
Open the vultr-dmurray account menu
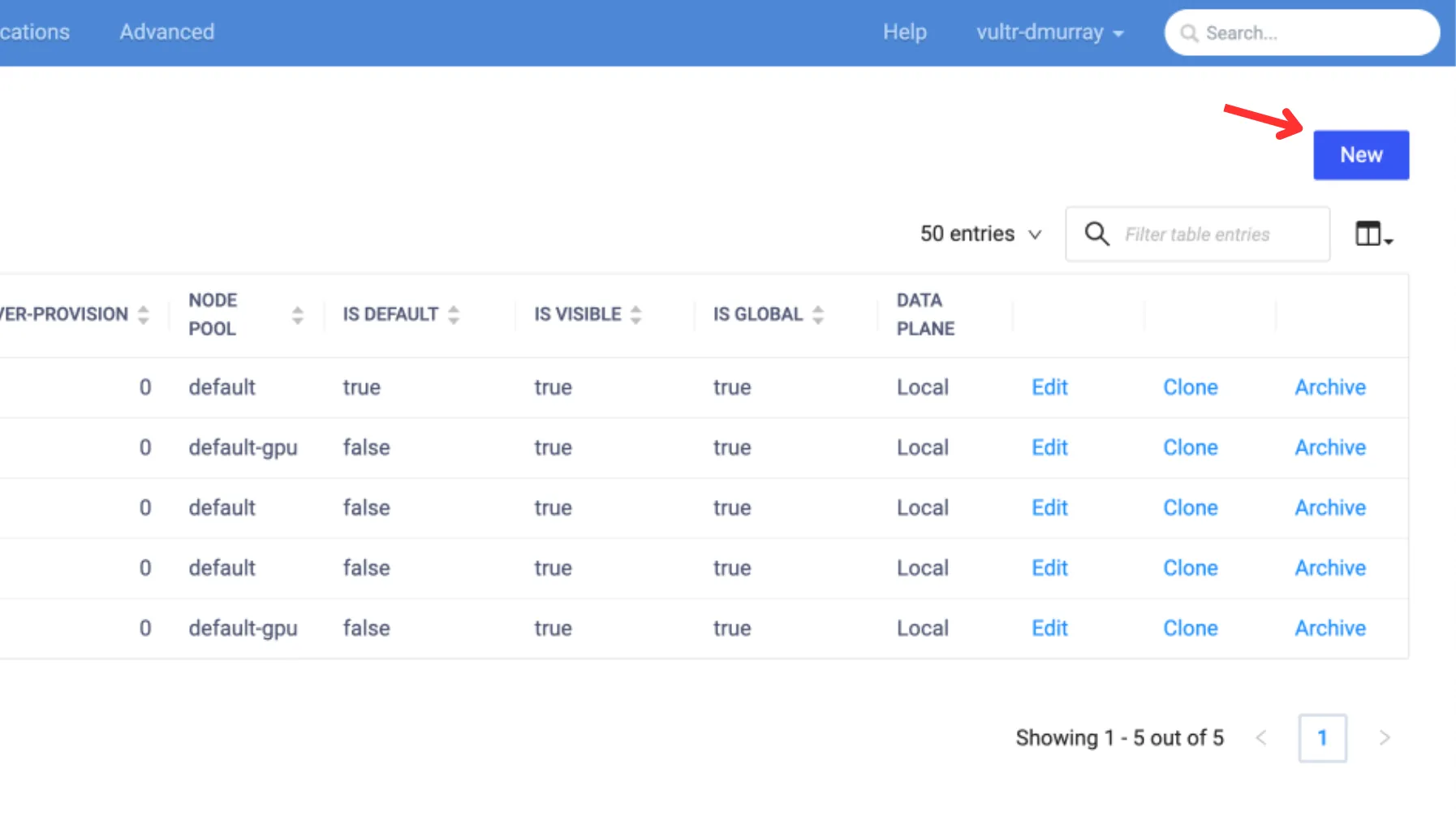click(1050, 32)
